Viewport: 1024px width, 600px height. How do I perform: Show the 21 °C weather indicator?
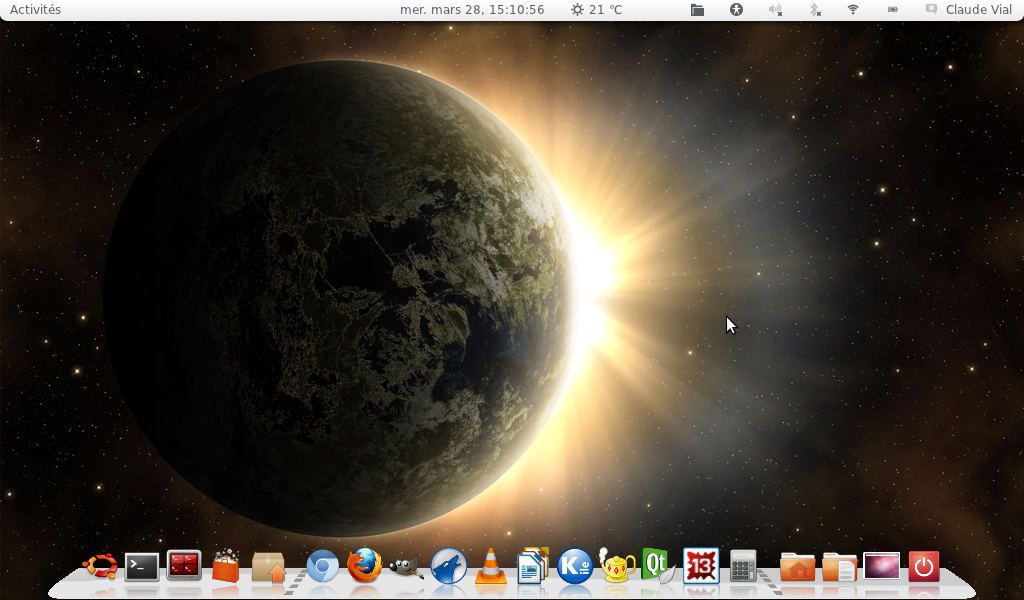(x=596, y=10)
